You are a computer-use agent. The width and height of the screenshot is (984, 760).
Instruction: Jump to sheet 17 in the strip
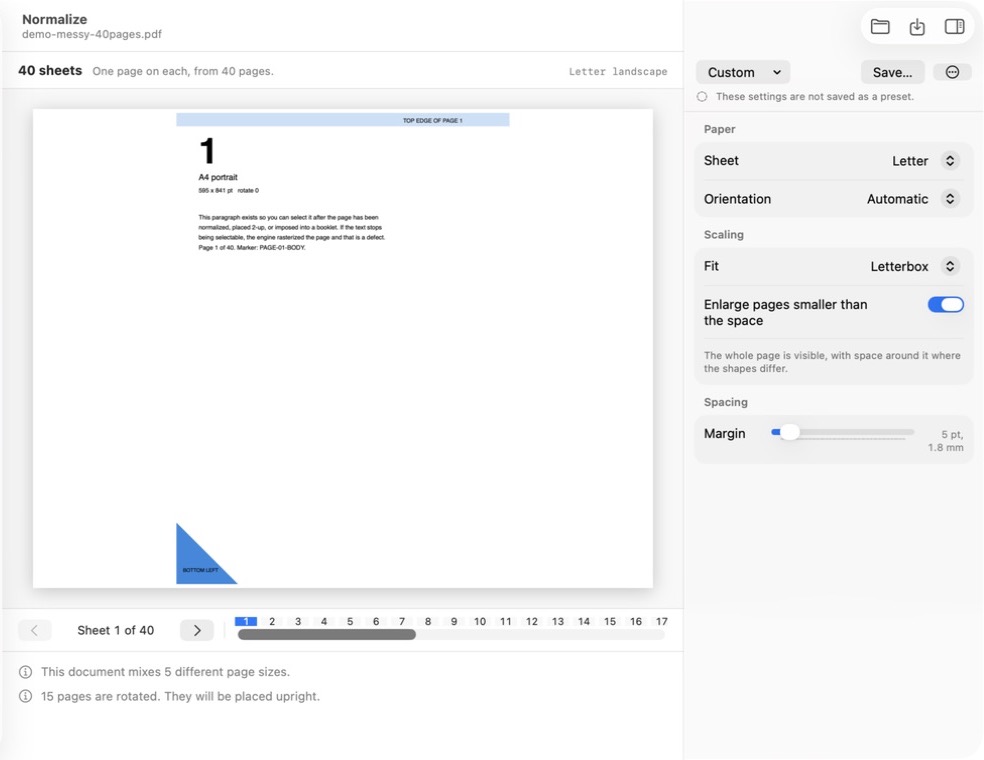point(662,621)
